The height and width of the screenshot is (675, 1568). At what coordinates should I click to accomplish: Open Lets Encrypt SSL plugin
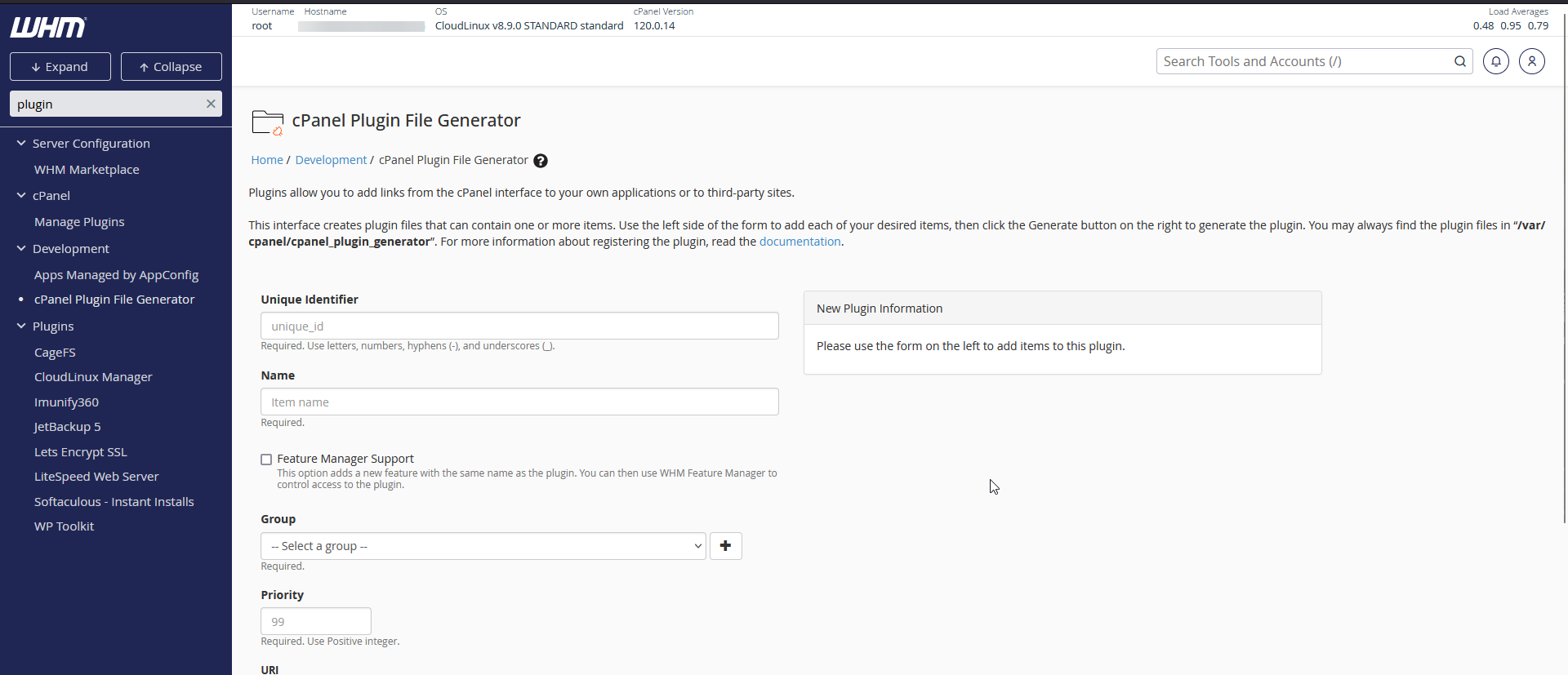(81, 452)
